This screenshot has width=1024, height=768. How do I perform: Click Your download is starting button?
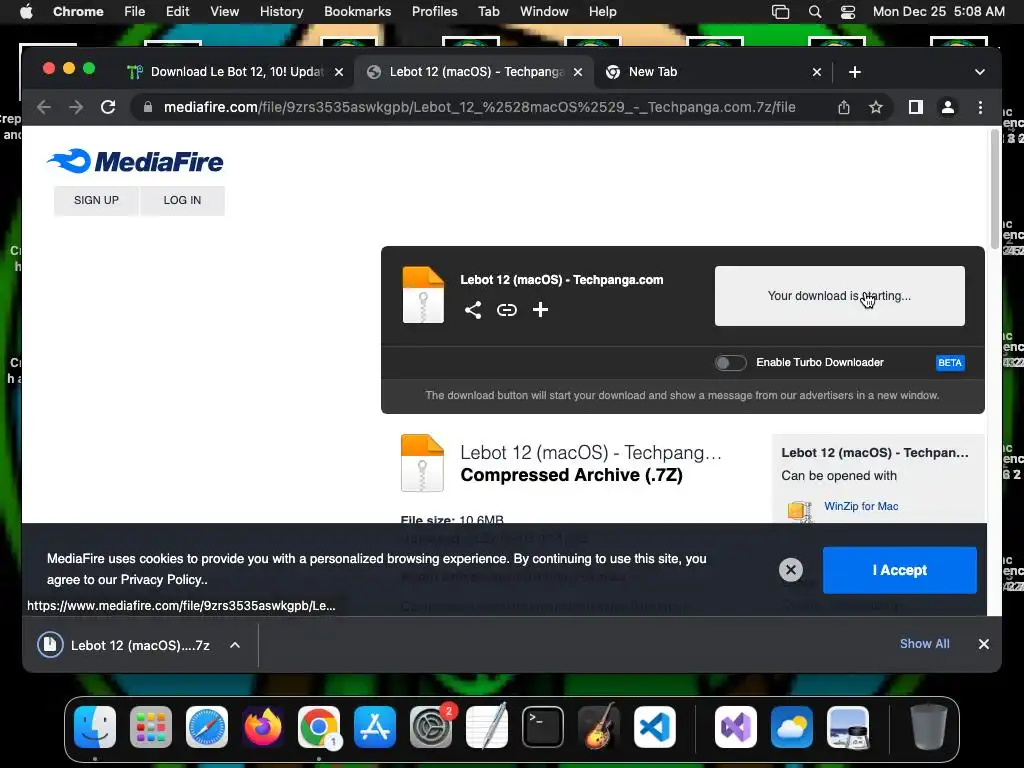coord(839,296)
